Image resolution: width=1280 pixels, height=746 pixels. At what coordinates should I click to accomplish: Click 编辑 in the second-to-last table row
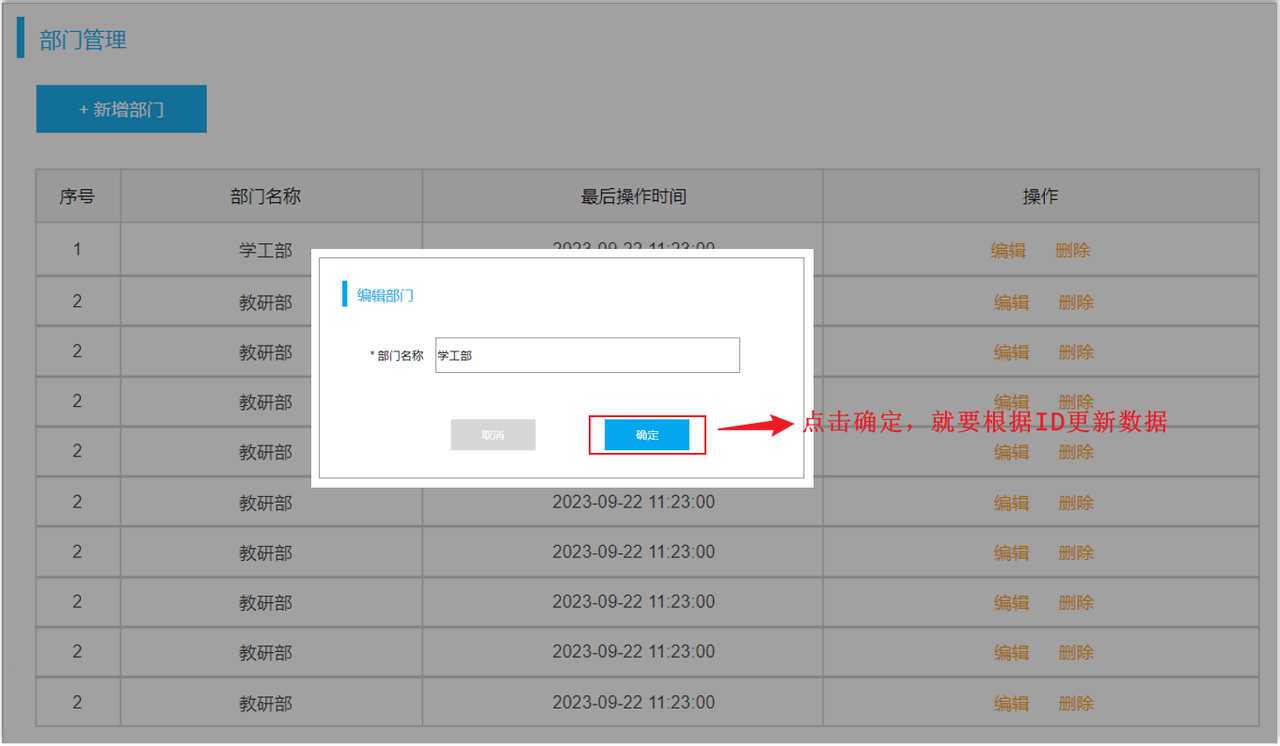click(x=1011, y=652)
